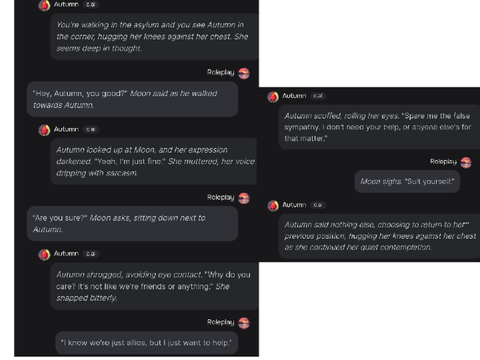480x360 pixels.
Task: Select the 'Hey, Autumn, you good?' message bubble
Action: pyautogui.click(x=132, y=99)
